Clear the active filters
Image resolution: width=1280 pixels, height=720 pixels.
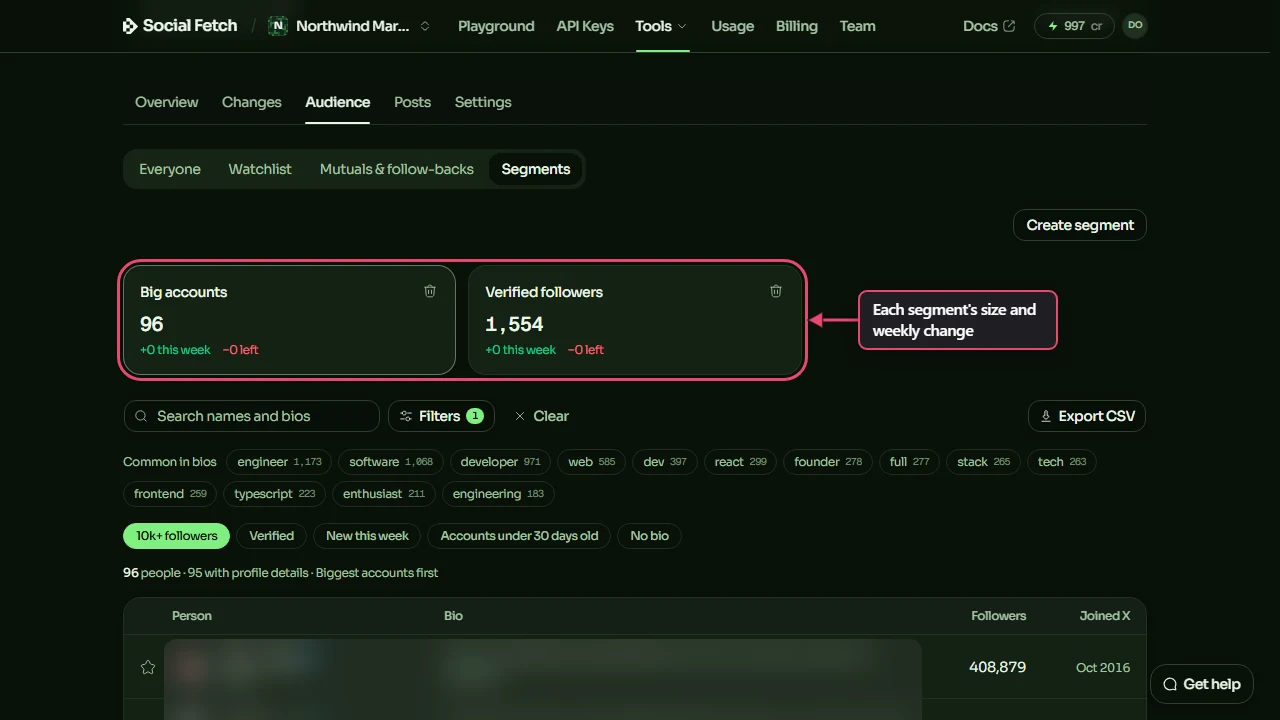pyautogui.click(x=541, y=416)
